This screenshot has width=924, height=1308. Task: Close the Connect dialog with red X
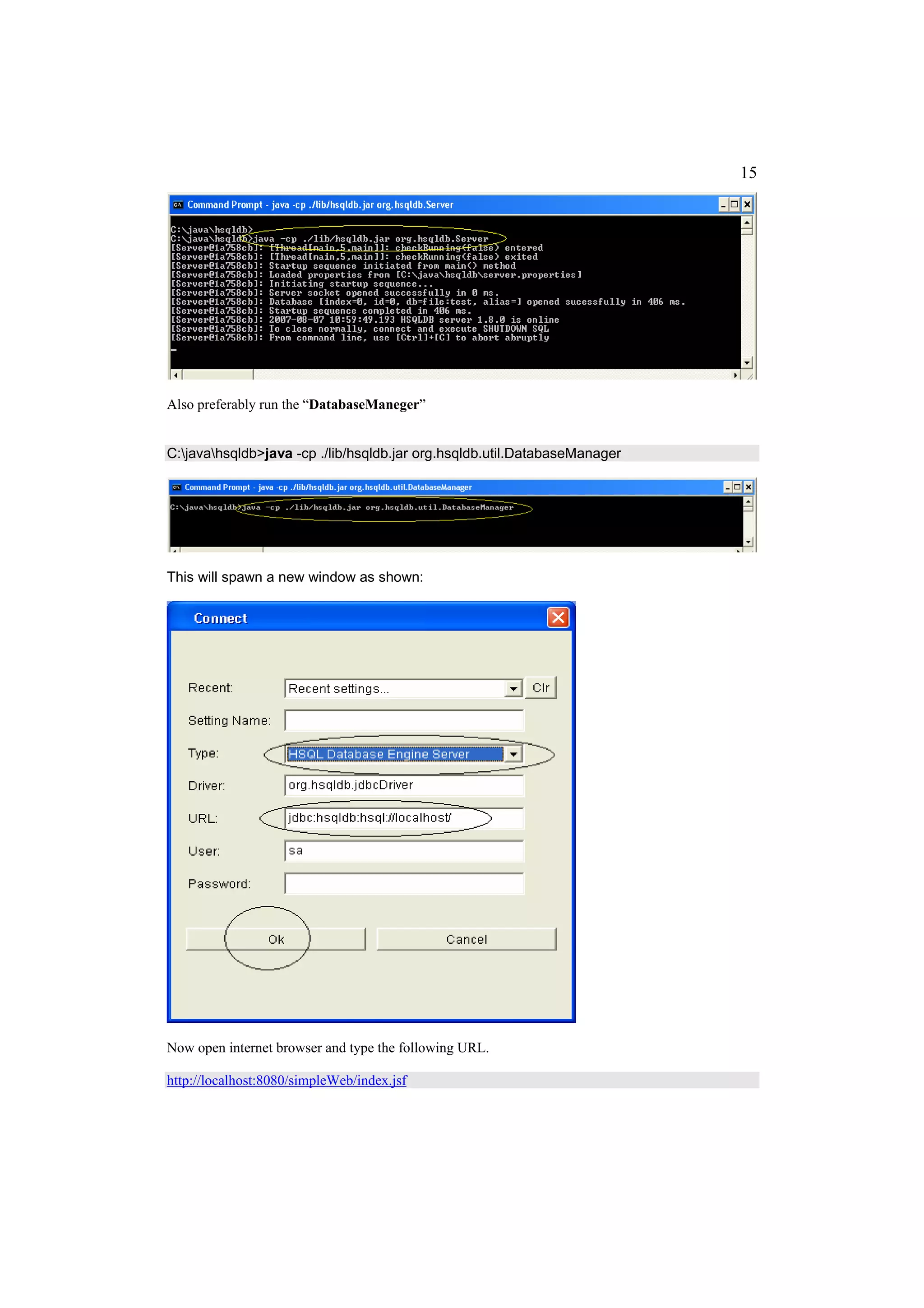[558, 617]
